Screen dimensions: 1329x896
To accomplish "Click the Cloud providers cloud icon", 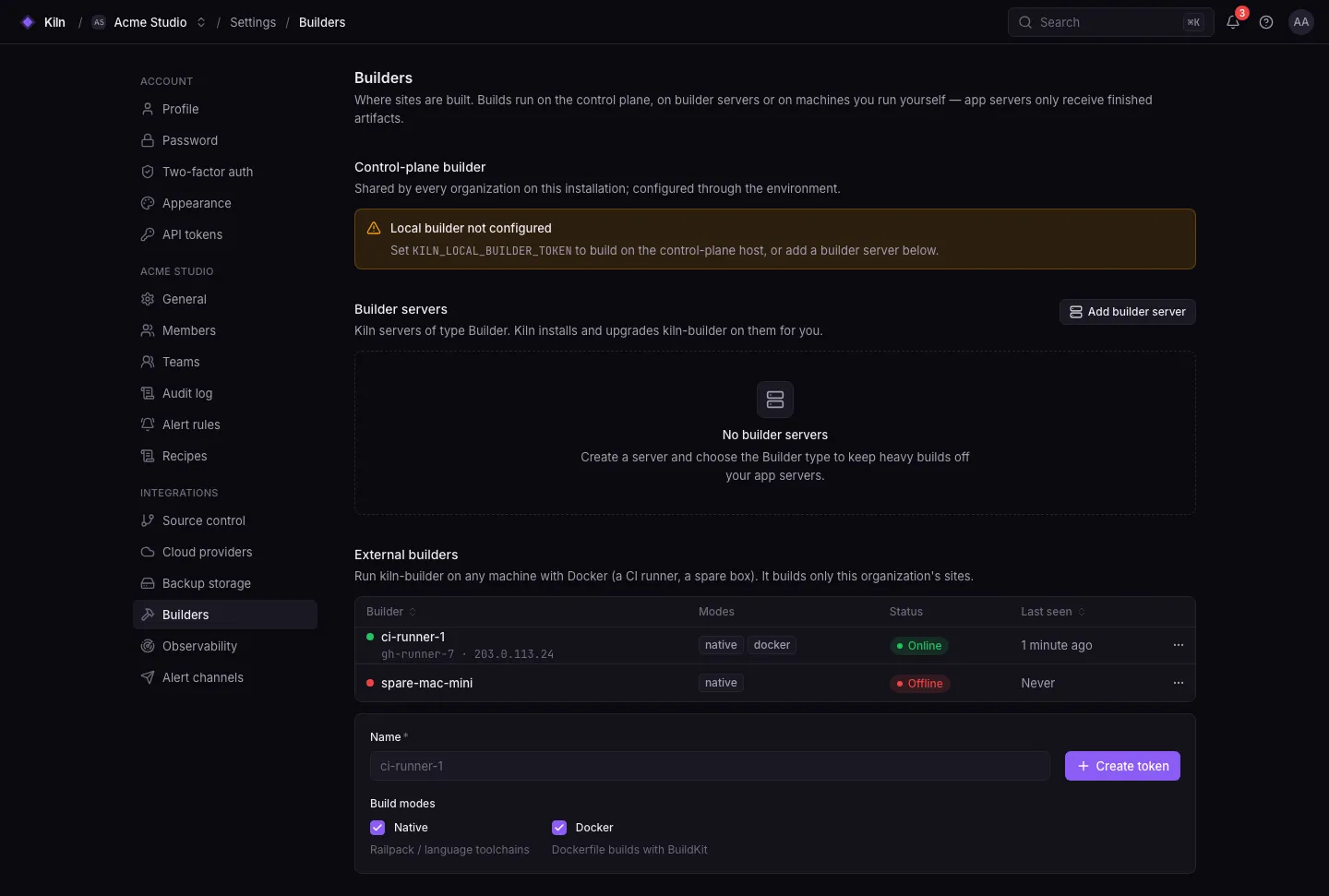I will click(x=148, y=552).
